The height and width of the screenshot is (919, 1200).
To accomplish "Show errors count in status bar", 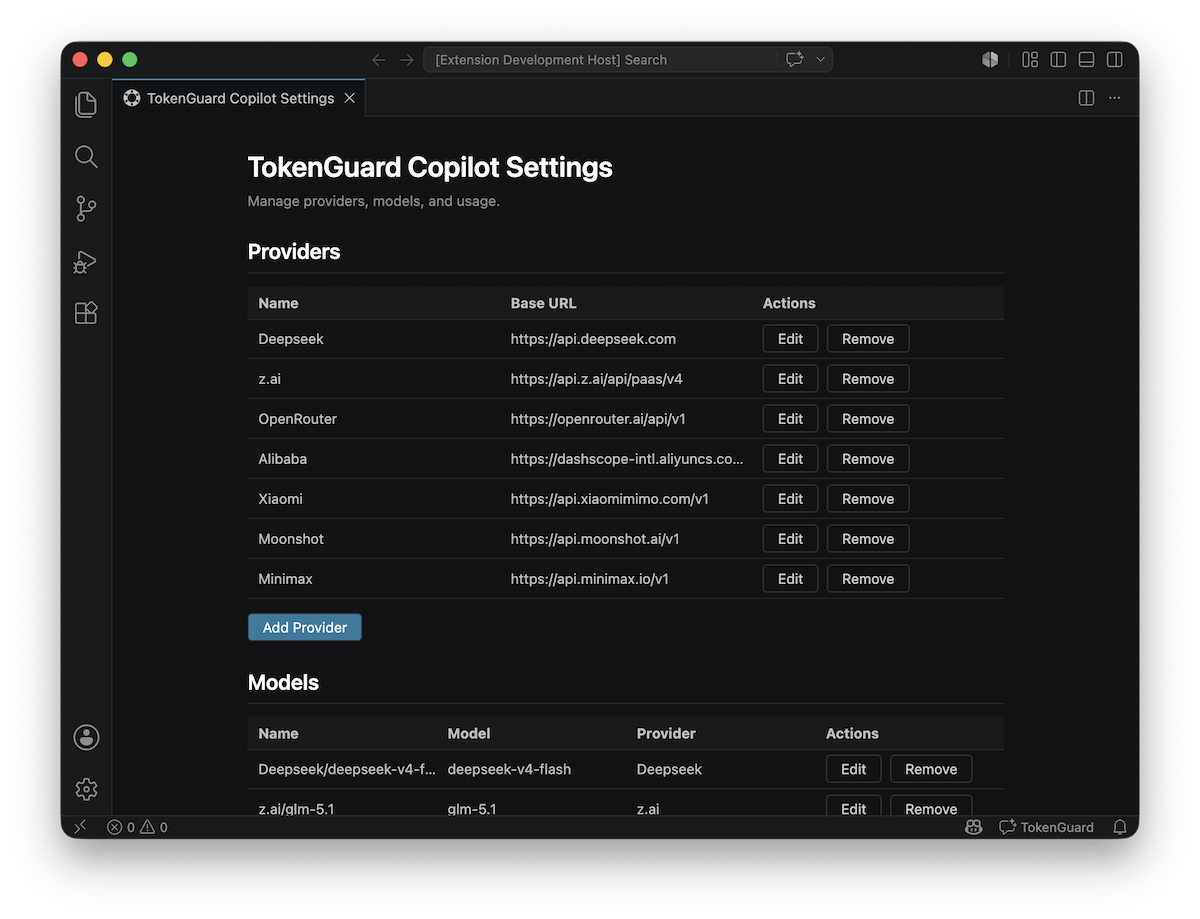I will [121, 827].
